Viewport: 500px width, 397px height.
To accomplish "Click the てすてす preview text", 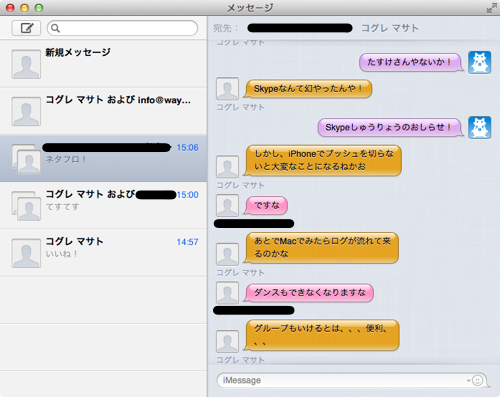I will coord(62,207).
